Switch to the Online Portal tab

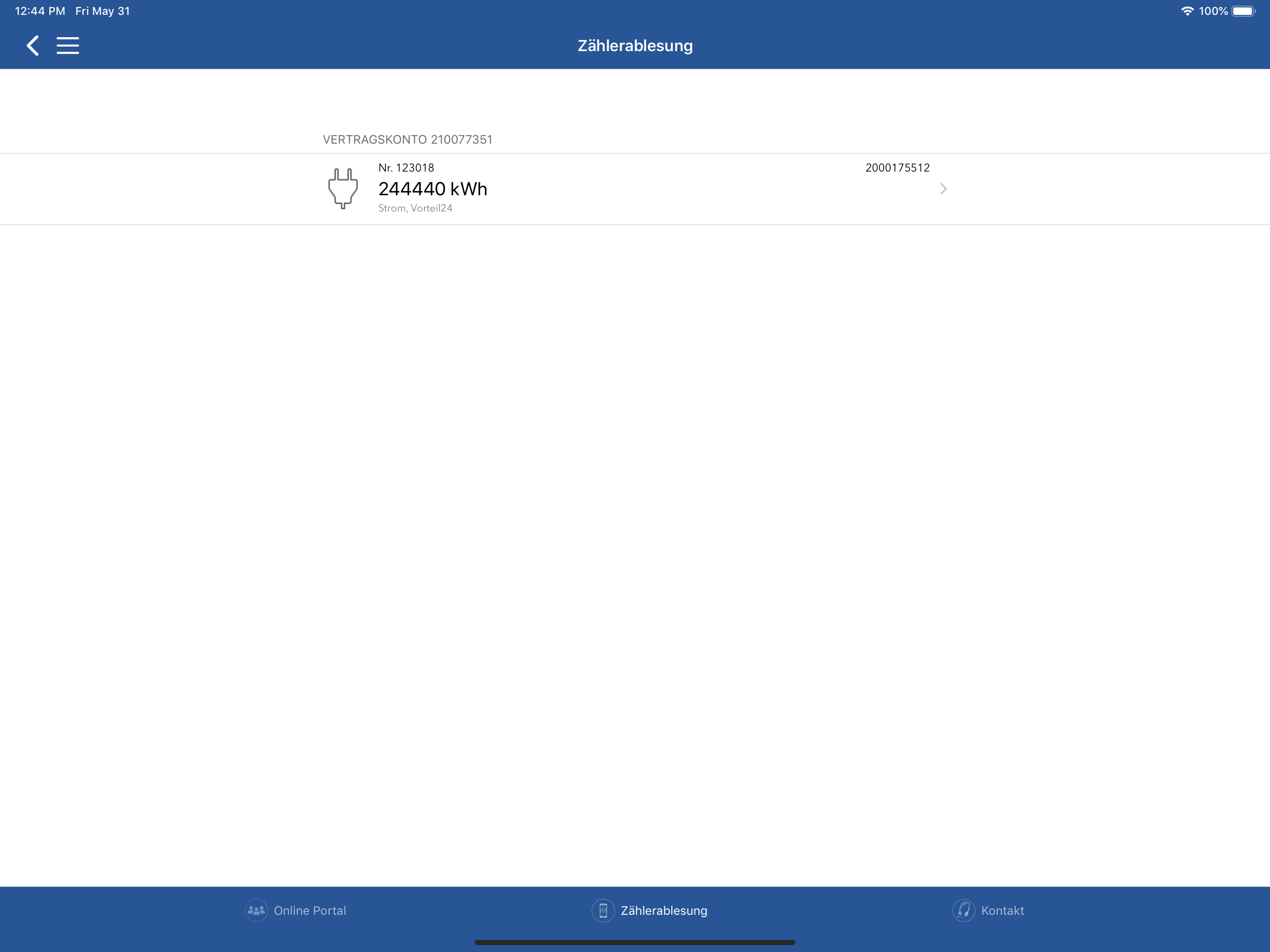pyautogui.click(x=296, y=910)
